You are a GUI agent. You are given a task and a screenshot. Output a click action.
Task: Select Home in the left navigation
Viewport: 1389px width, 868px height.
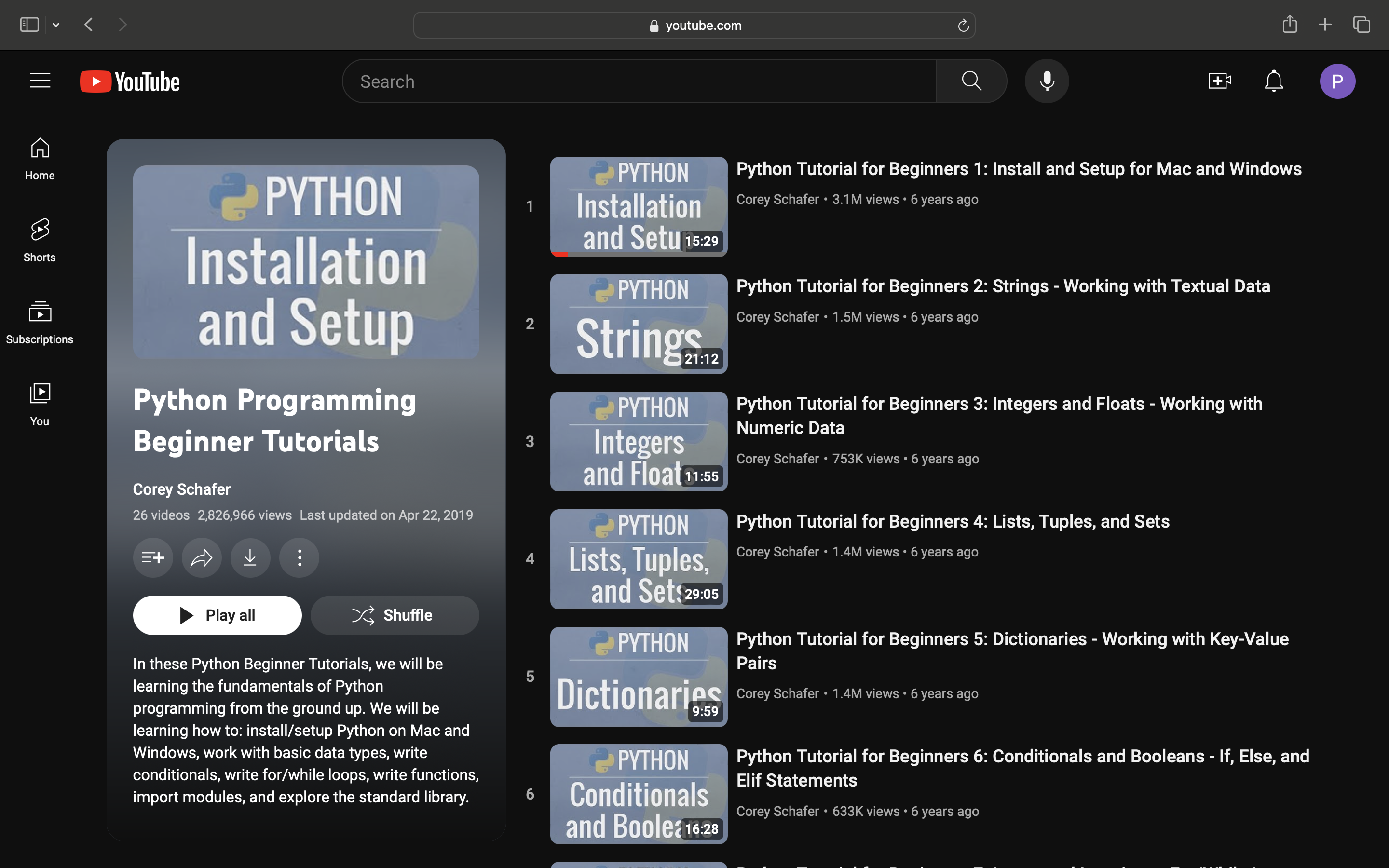[39, 158]
